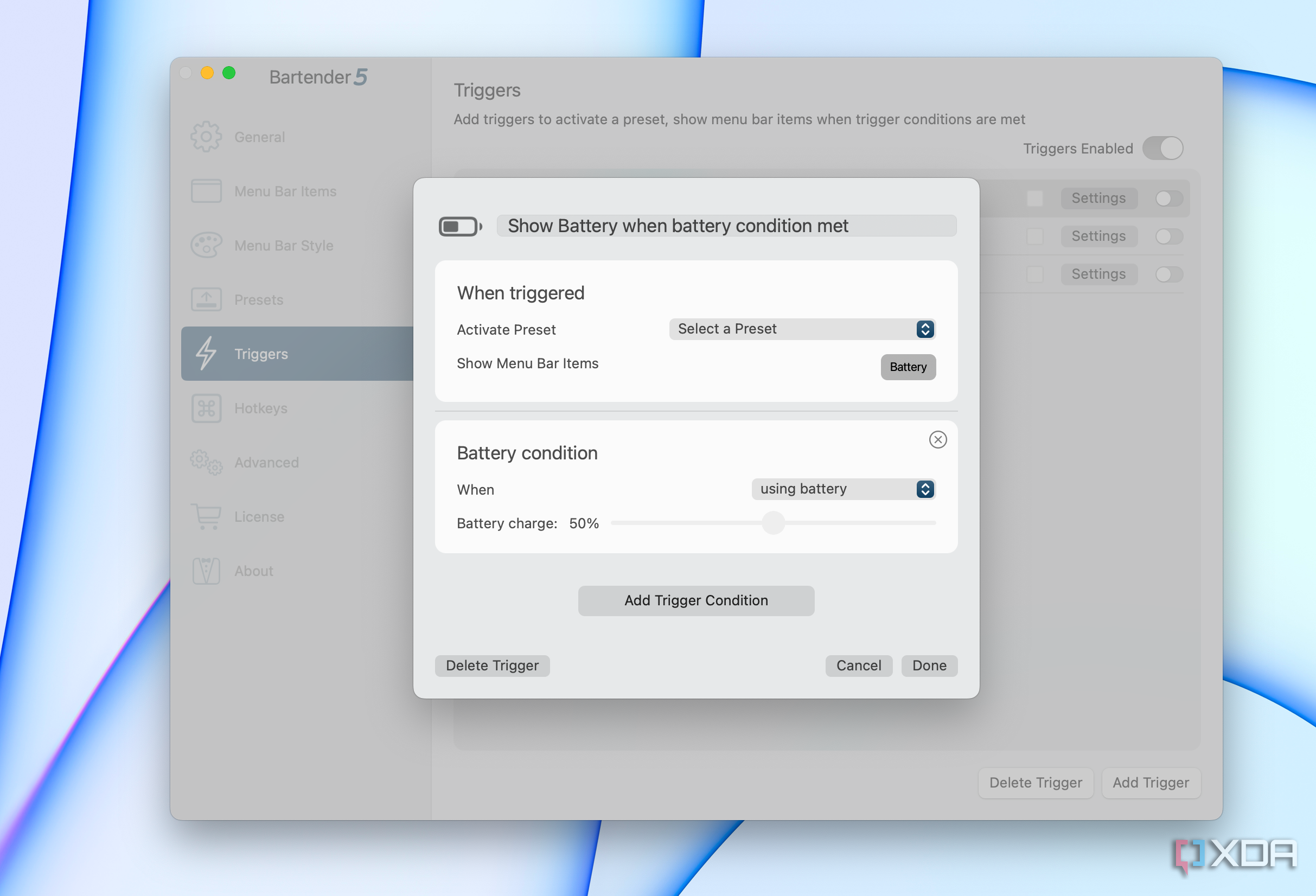Viewport: 1316px width, 896px height.
Task: Click the battery icon beside trigger name
Action: coord(460,226)
